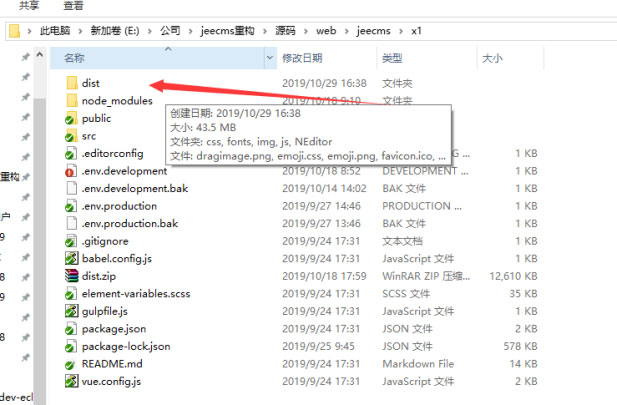Screen dimensions: 617x405
Task: Sort files by 修改日期 column header
Action: (x=302, y=58)
